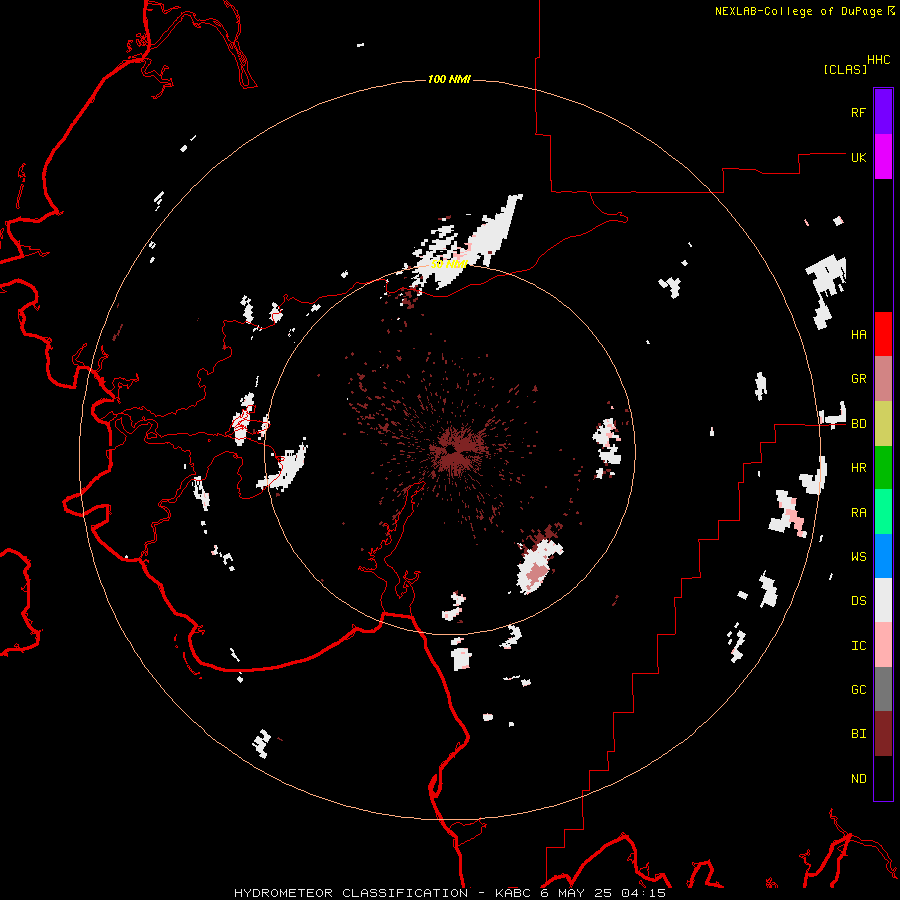Click the UK legend label text
The height and width of the screenshot is (900, 900).
(x=858, y=157)
